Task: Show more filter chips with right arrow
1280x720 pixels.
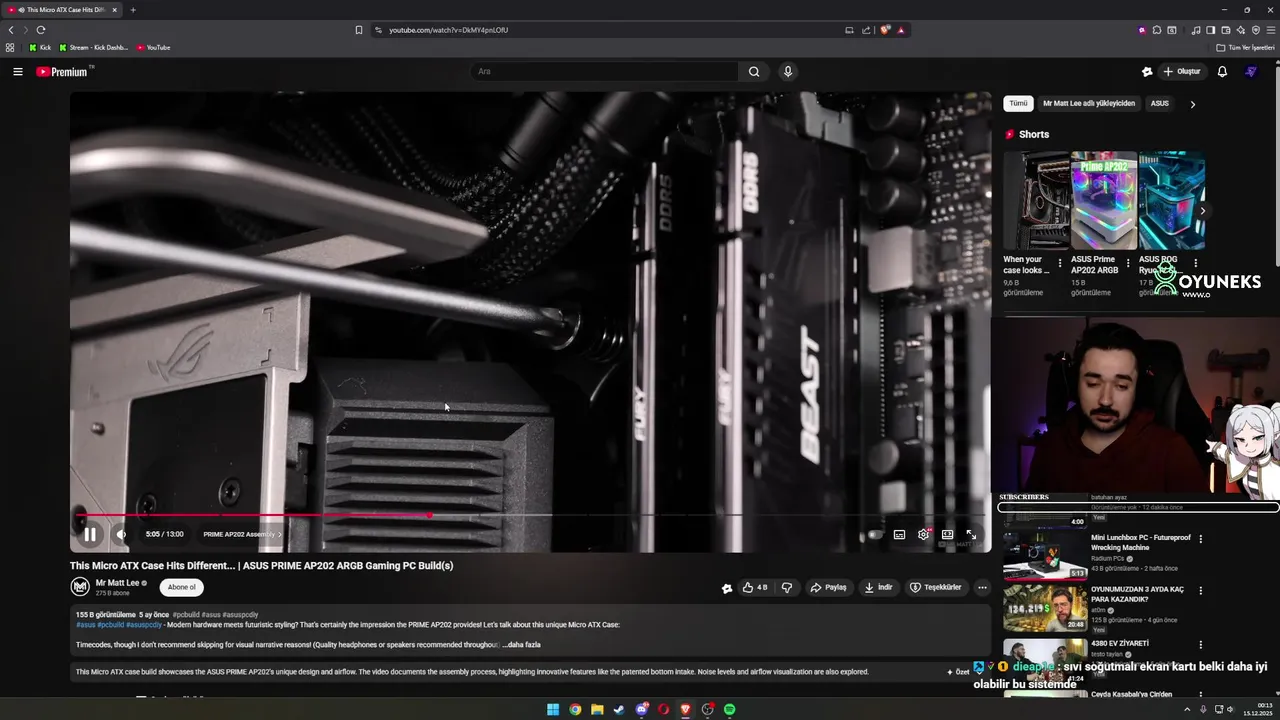Action: pos(1192,104)
